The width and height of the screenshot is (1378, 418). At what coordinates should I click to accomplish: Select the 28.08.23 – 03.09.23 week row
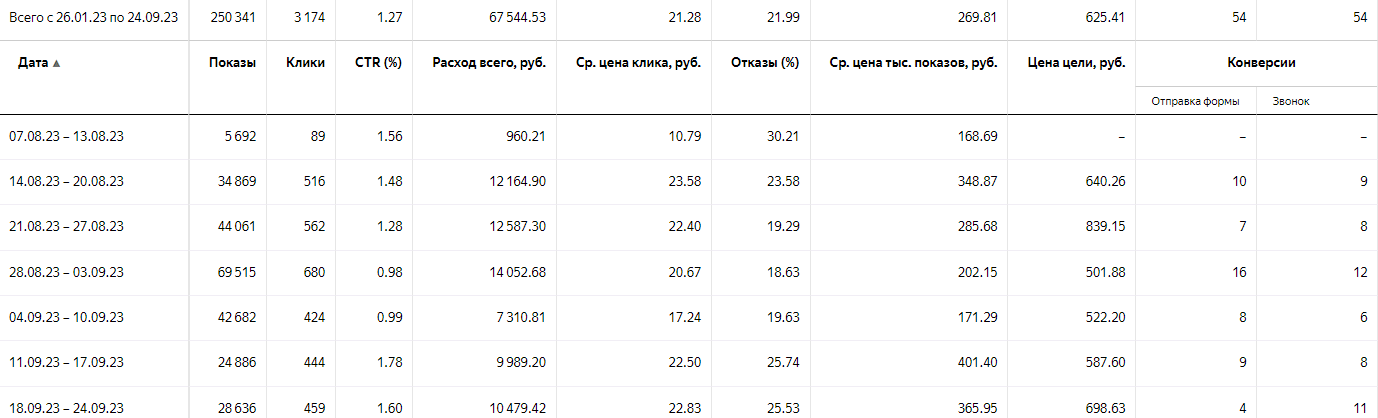click(x=67, y=271)
